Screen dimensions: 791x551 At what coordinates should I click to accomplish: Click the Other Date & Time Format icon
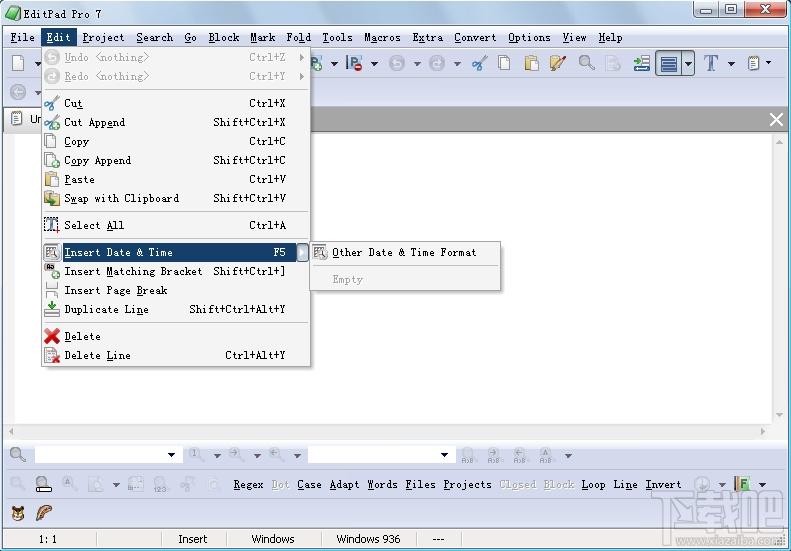click(320, 252)
